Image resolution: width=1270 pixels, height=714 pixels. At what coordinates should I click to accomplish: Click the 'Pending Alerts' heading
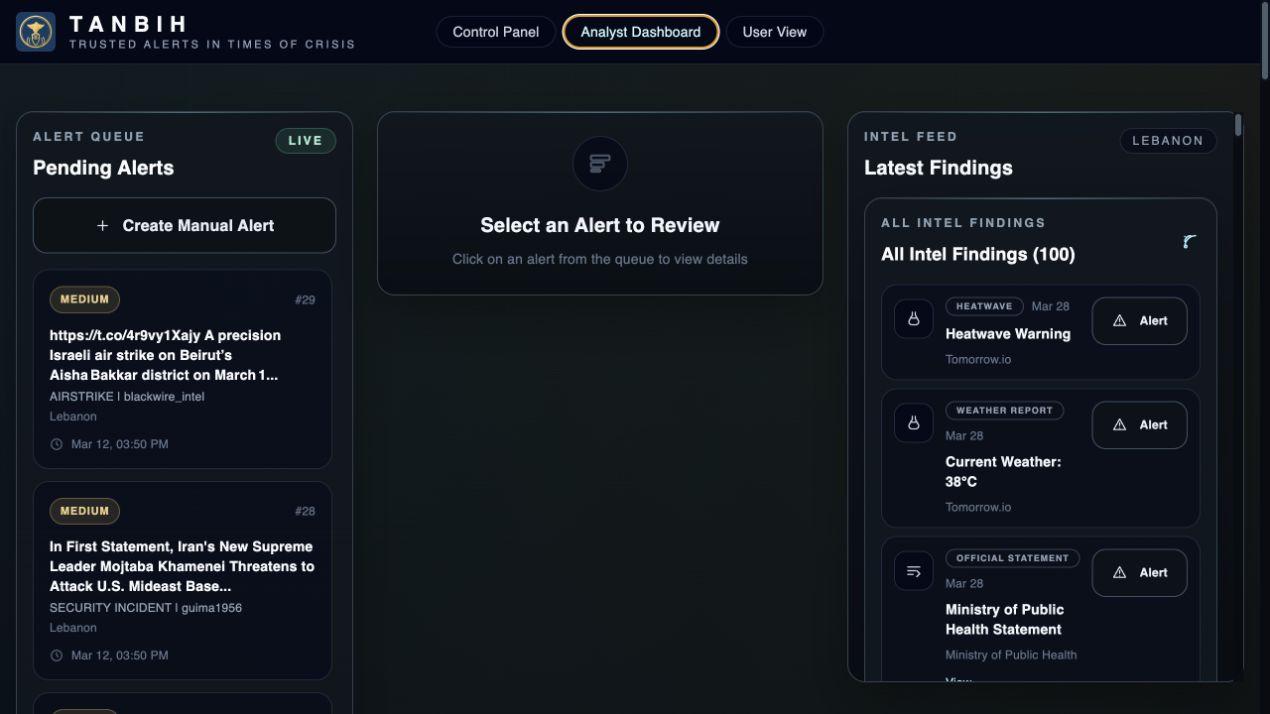point(103,168)
